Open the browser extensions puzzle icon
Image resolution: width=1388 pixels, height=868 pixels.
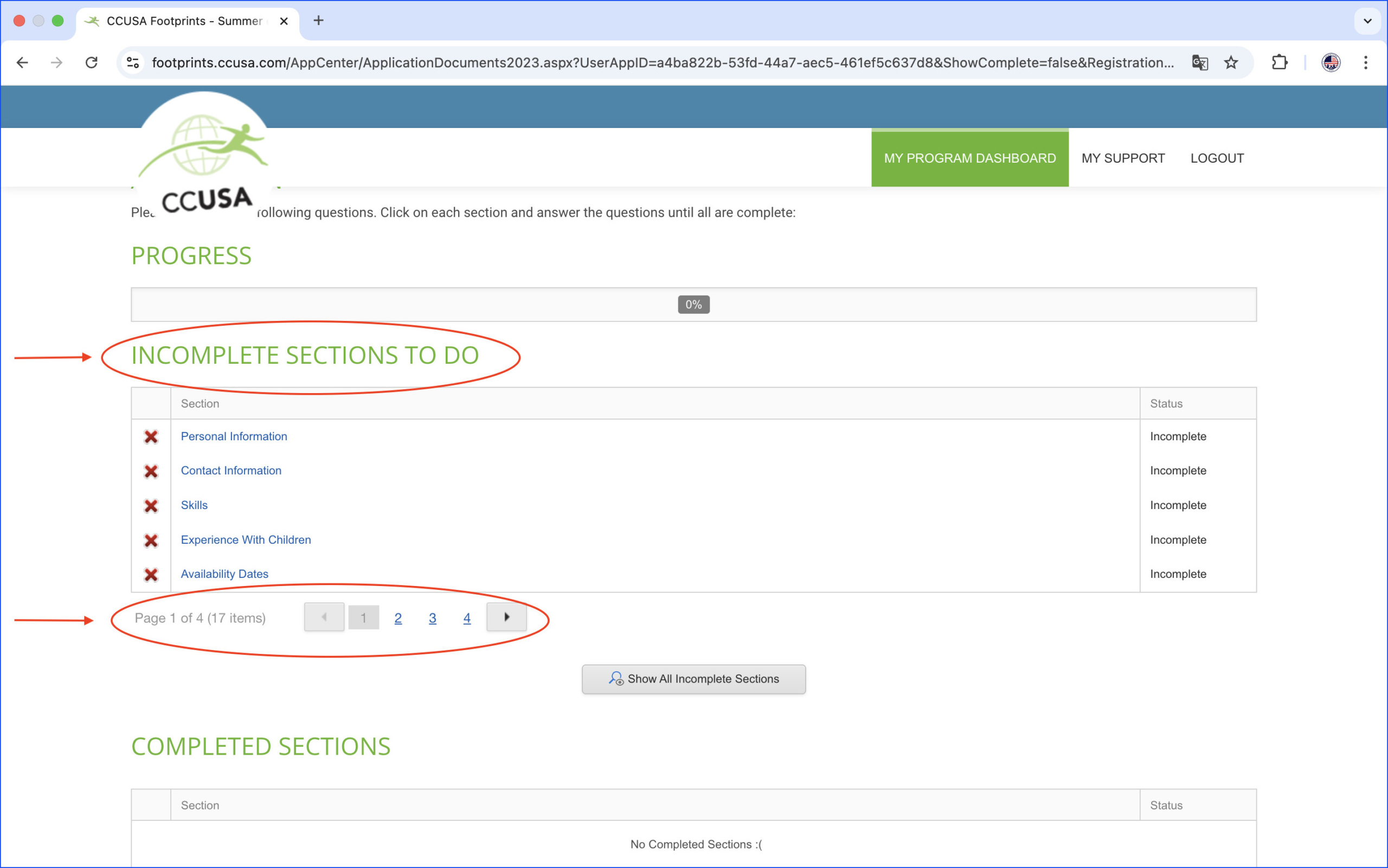click(x=1280, y=62)
